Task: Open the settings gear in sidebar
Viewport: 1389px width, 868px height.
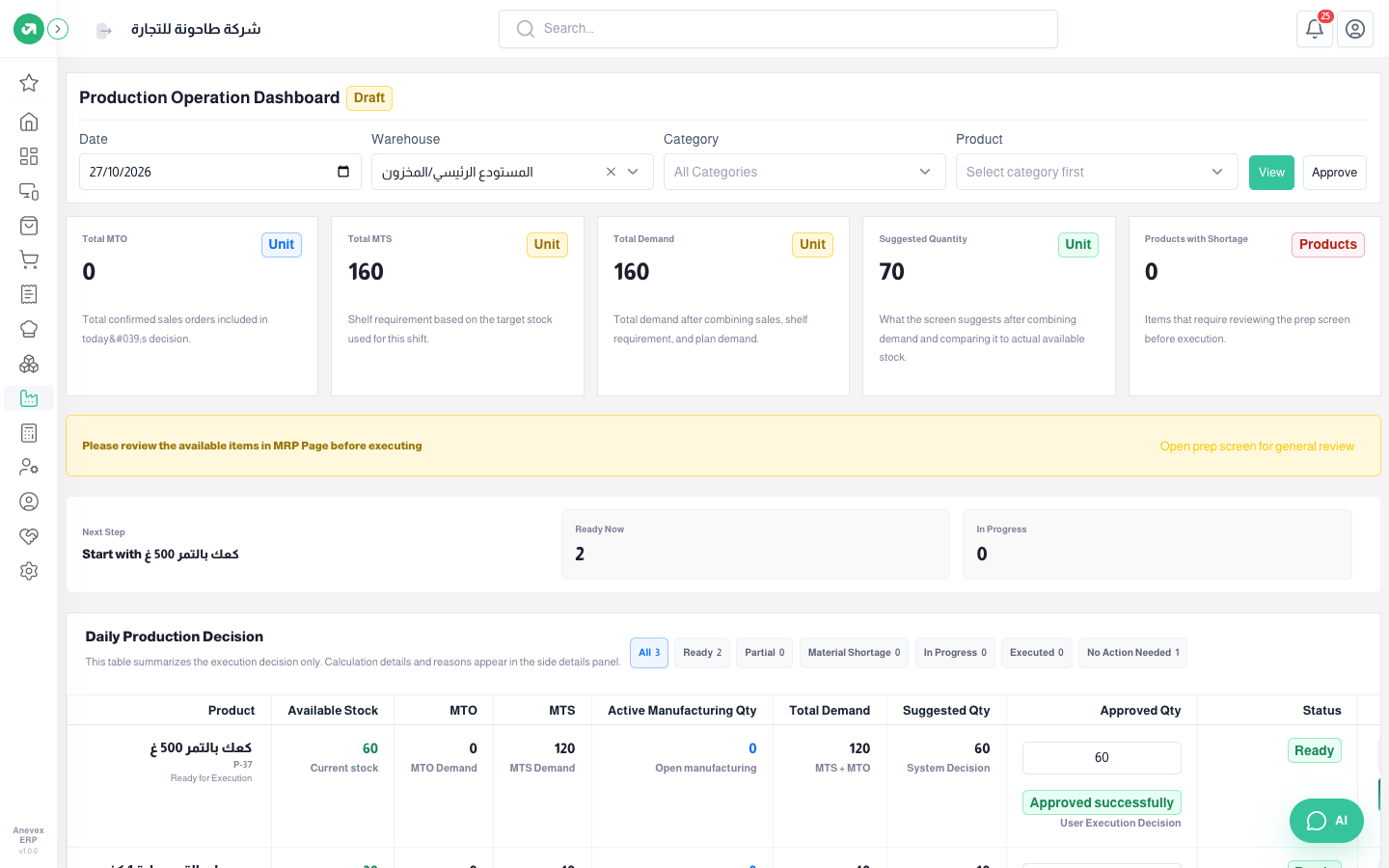Action: point(29,571)
